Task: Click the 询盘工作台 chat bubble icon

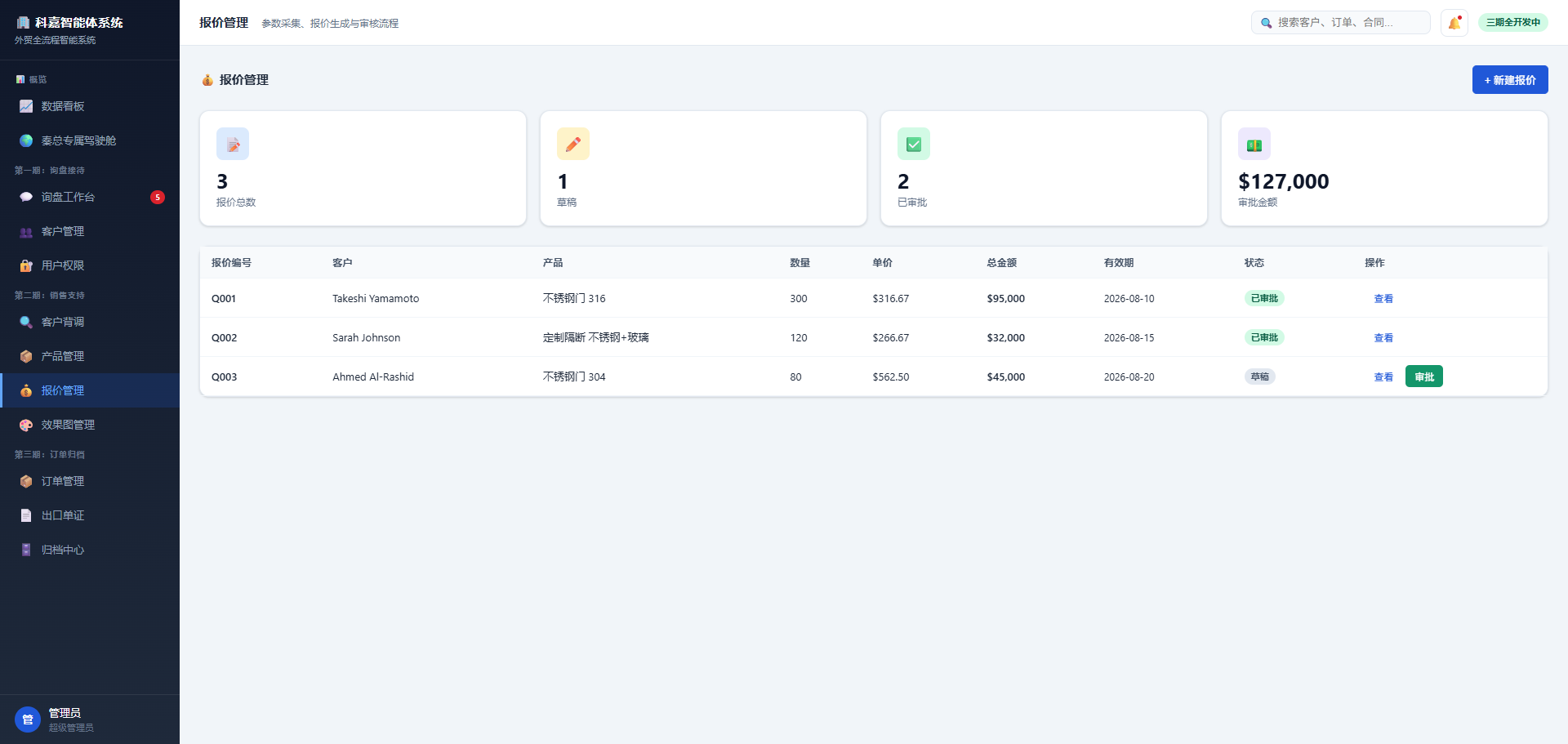Action: click(x=26, y=197)
